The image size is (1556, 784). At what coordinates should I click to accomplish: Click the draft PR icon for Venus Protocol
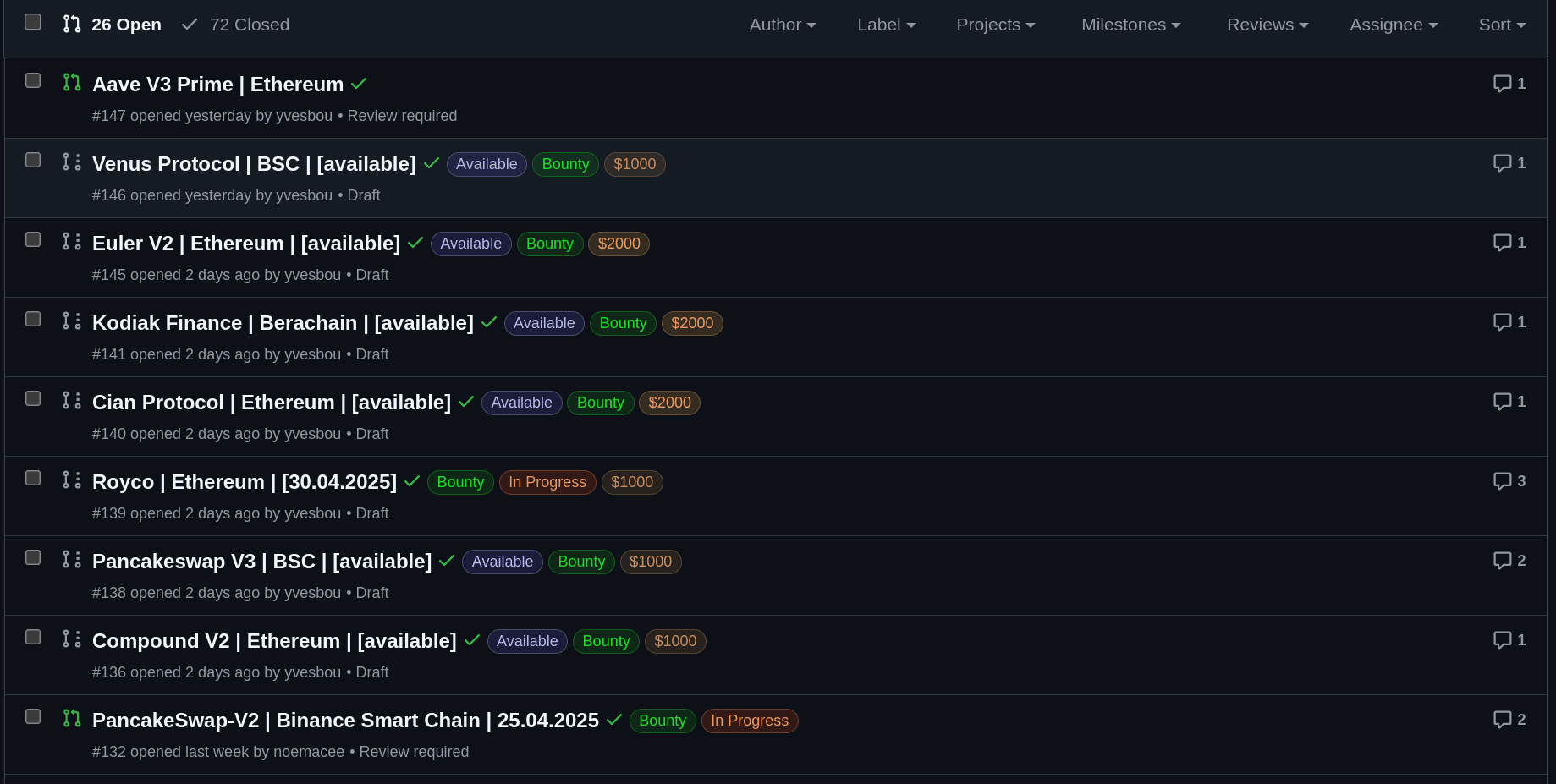[x=72, y=162]
